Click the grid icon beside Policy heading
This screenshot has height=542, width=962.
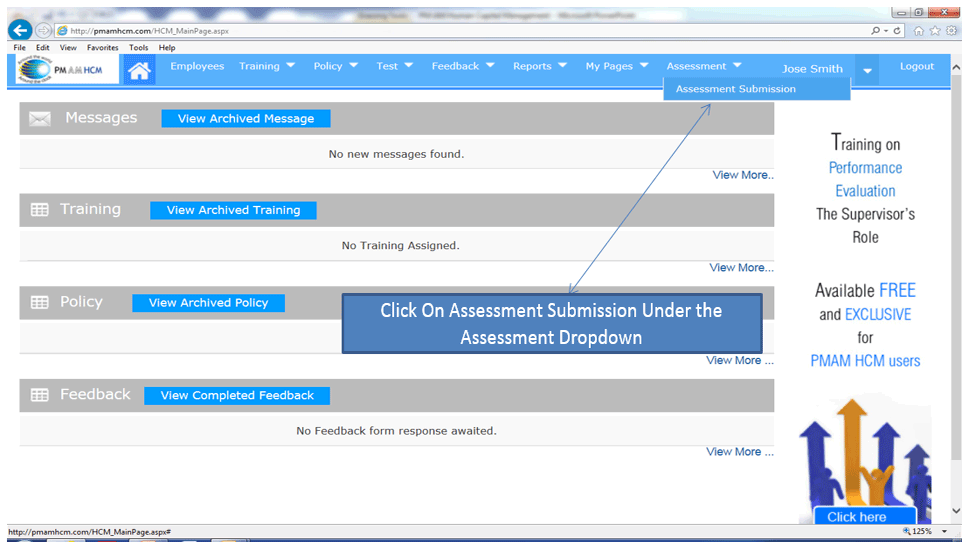point(40,302)
